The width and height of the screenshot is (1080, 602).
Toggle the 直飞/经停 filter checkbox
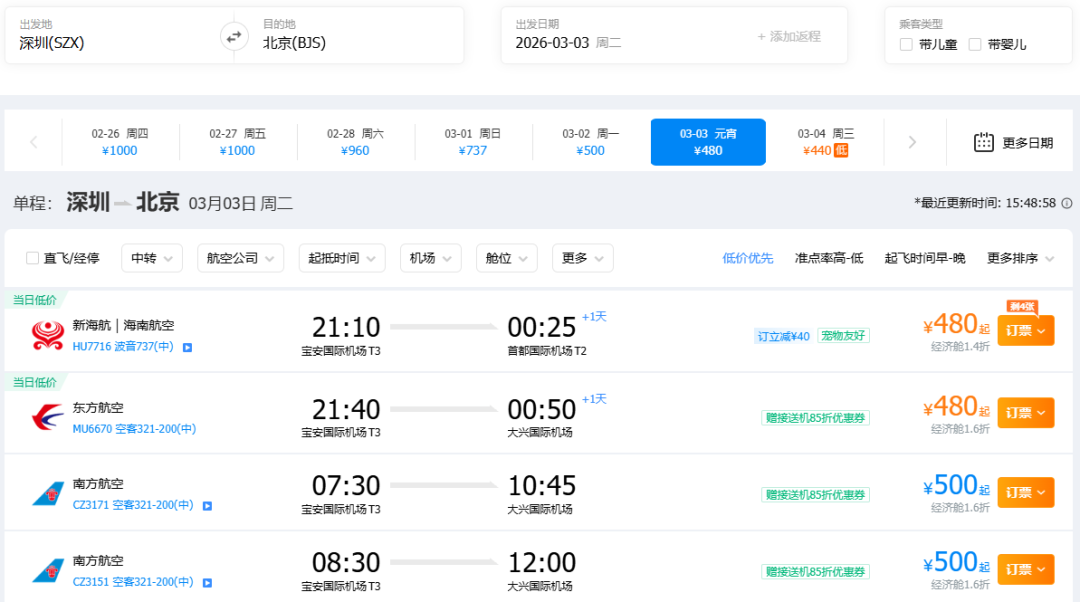pos(33,258)
